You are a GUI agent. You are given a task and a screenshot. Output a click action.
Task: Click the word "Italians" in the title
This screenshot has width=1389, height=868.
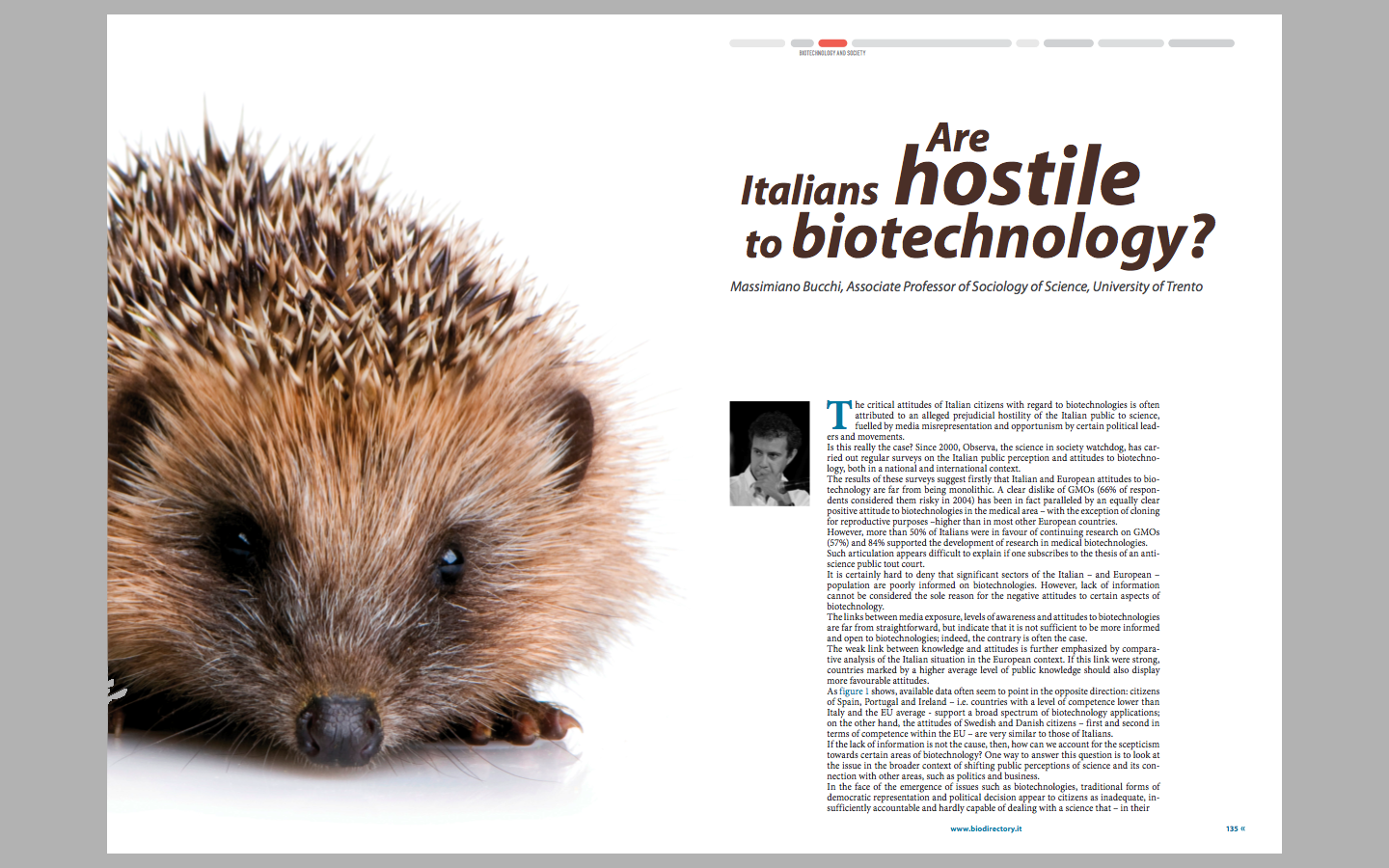pyautogui.click(x=808, y=191)
